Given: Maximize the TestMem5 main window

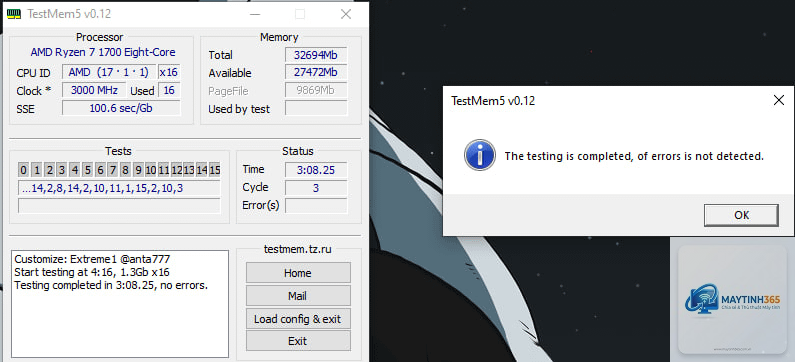Looking at the screenshot, I should [x=300, y=14].
